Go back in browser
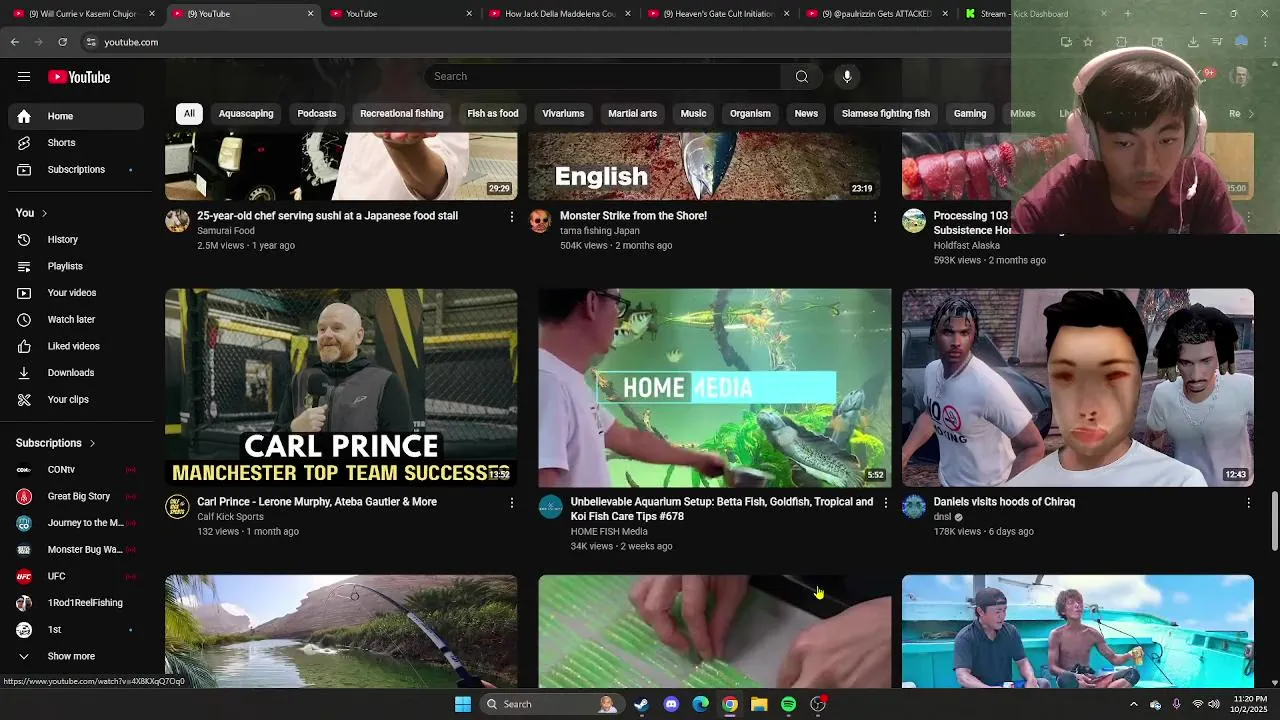The image size is (1280, 720). pos(15,42)
